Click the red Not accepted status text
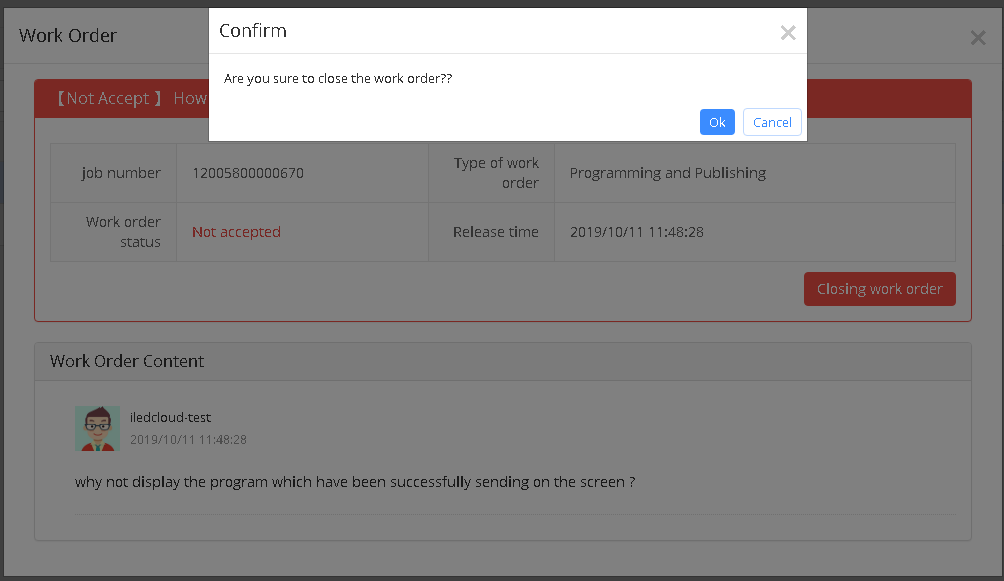The height and width of the screenshot is (581, 1004). tap(236, 232)
